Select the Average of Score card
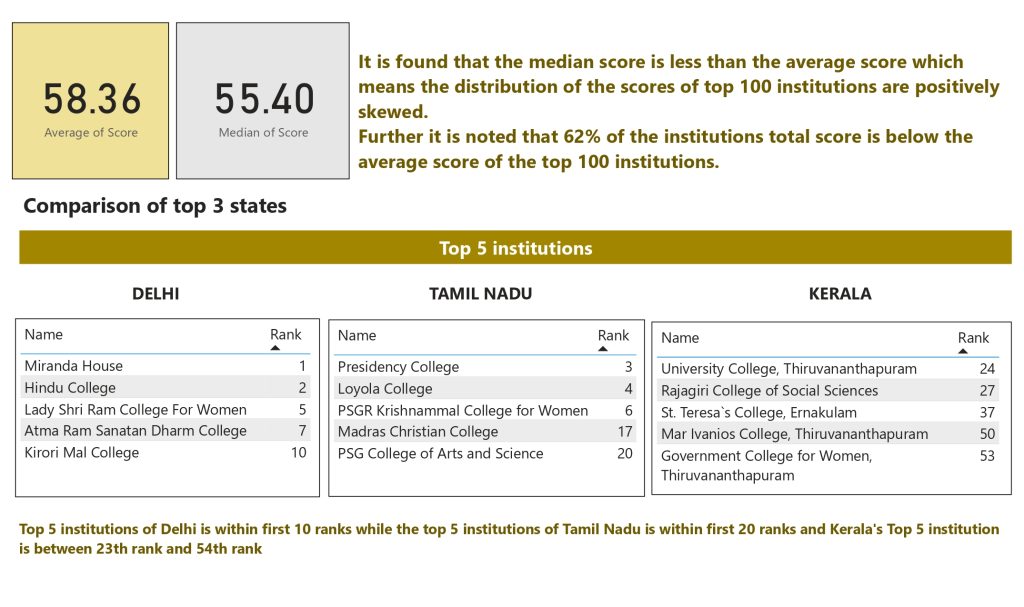 [91, 101]
